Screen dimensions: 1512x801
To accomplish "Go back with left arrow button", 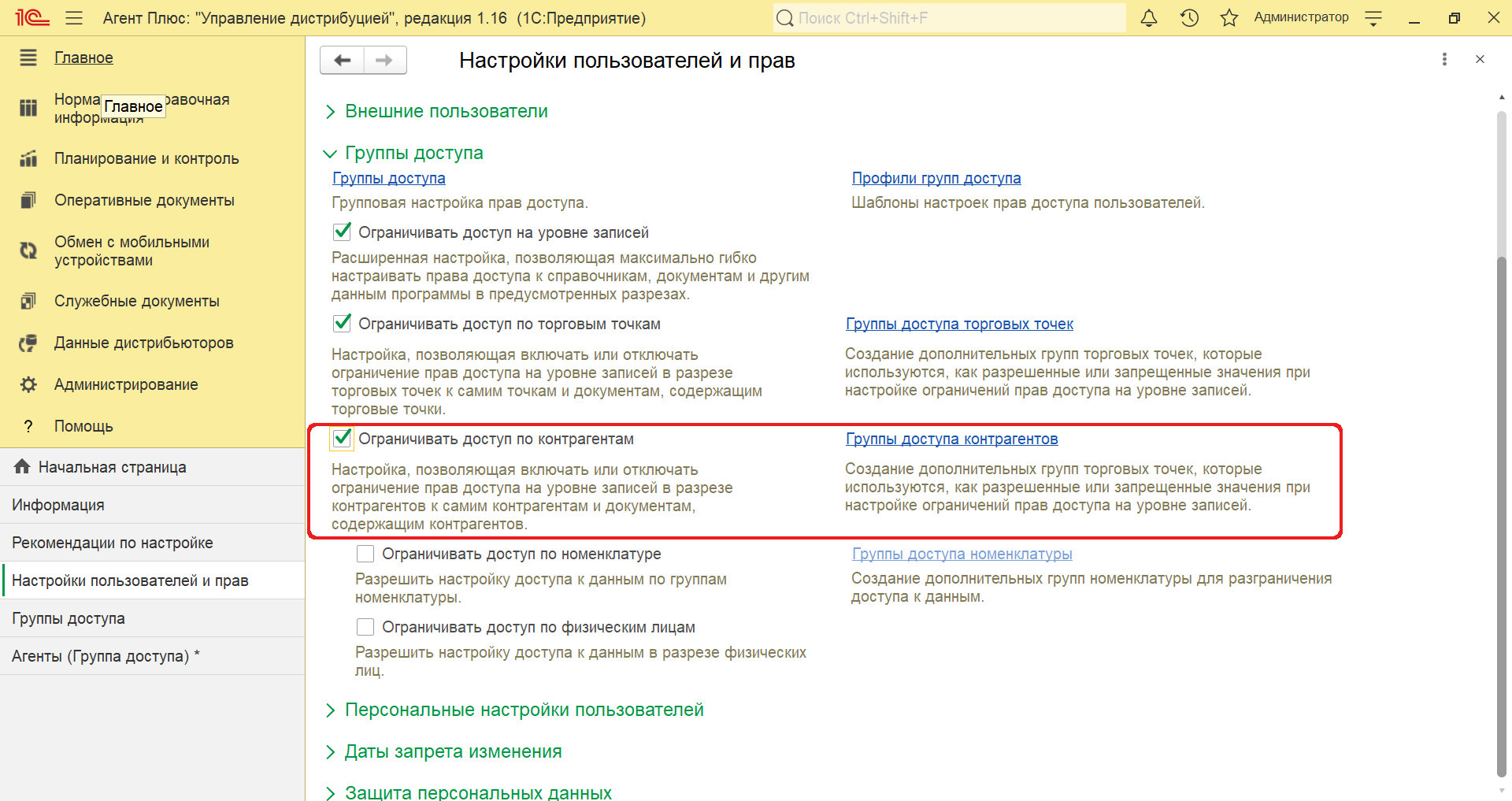I will [x=342, y=60].
